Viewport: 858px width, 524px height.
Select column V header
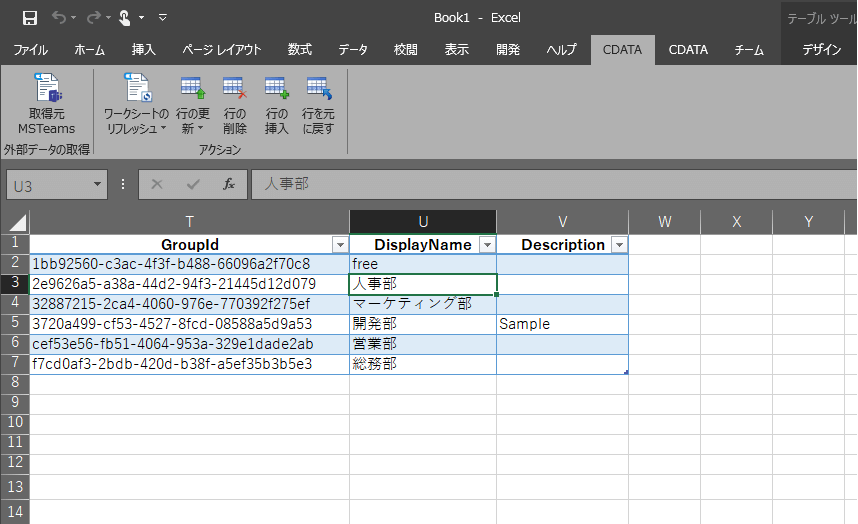click(563, 222)
